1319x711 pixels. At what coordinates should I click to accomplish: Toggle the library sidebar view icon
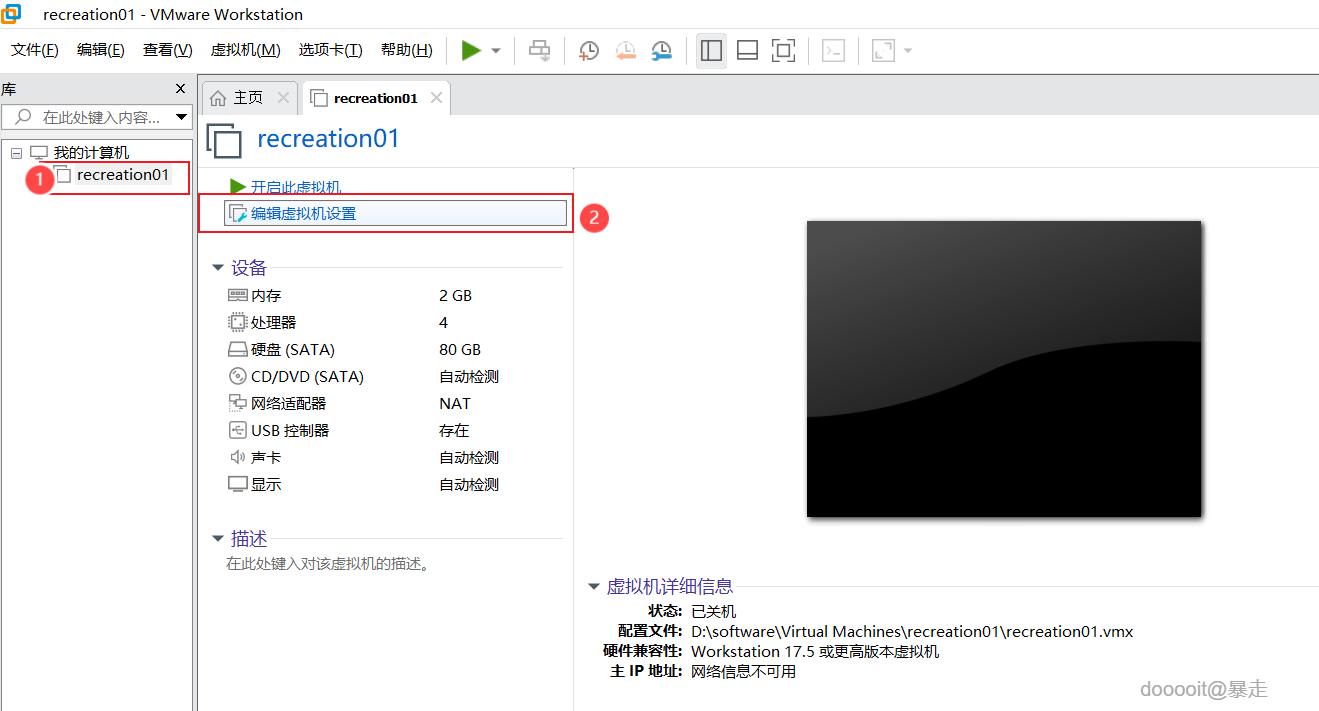point(712,50)
